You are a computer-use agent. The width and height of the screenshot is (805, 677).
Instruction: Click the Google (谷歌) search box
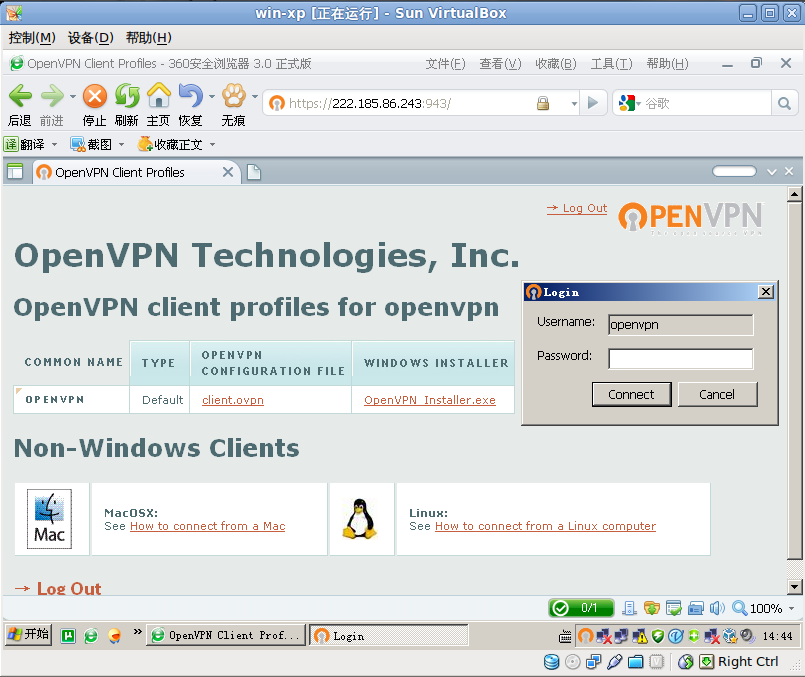click(706, 104)
